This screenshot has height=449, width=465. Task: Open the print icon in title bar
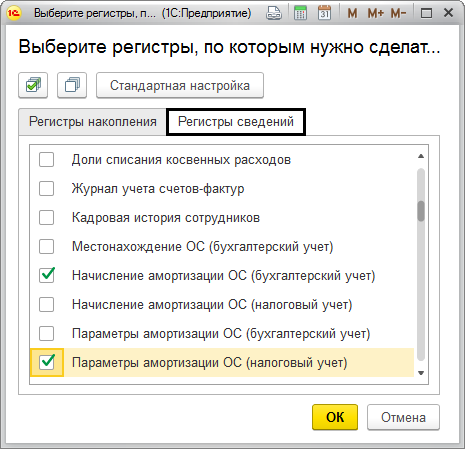click(x=274, y=13)
